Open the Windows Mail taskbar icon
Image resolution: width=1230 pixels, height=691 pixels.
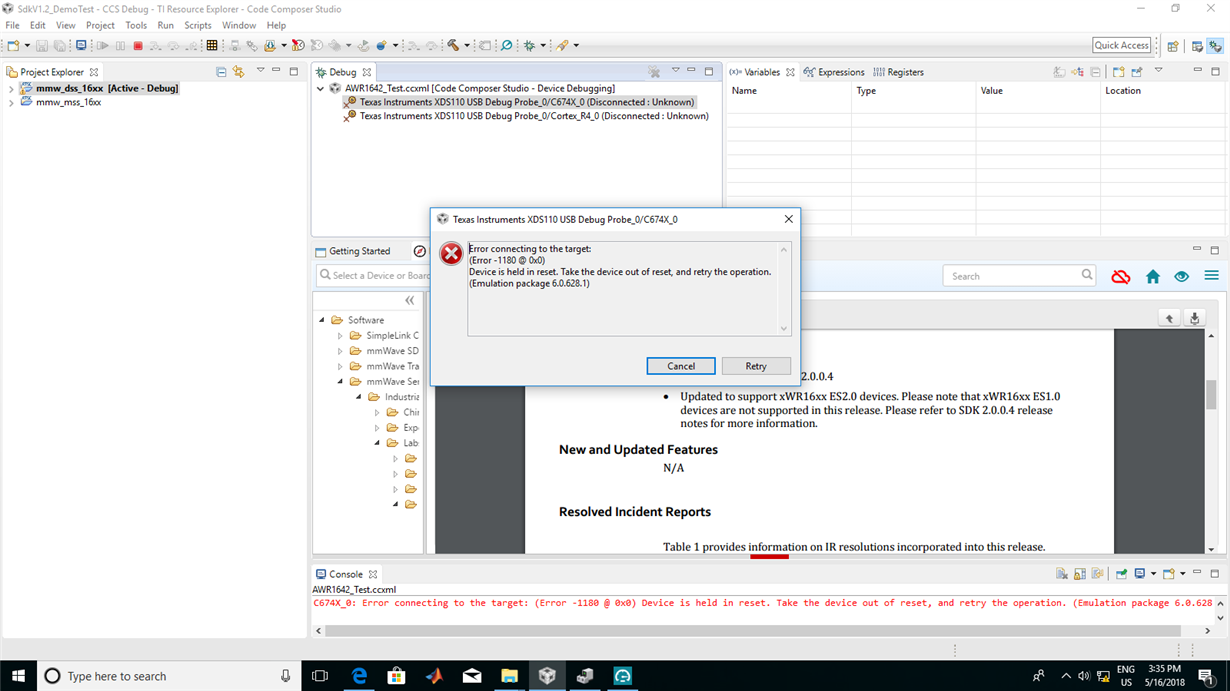click(471, 676)
